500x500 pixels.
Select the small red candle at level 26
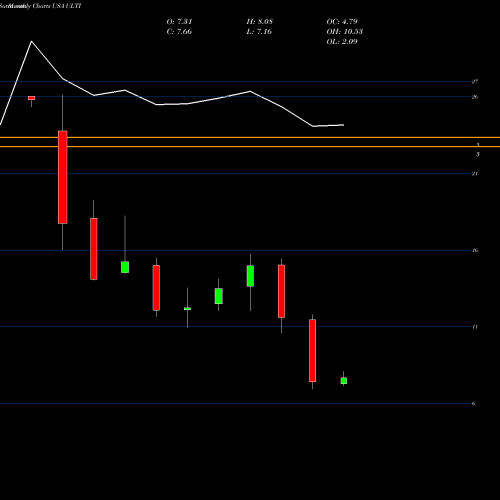coord(31,98)
